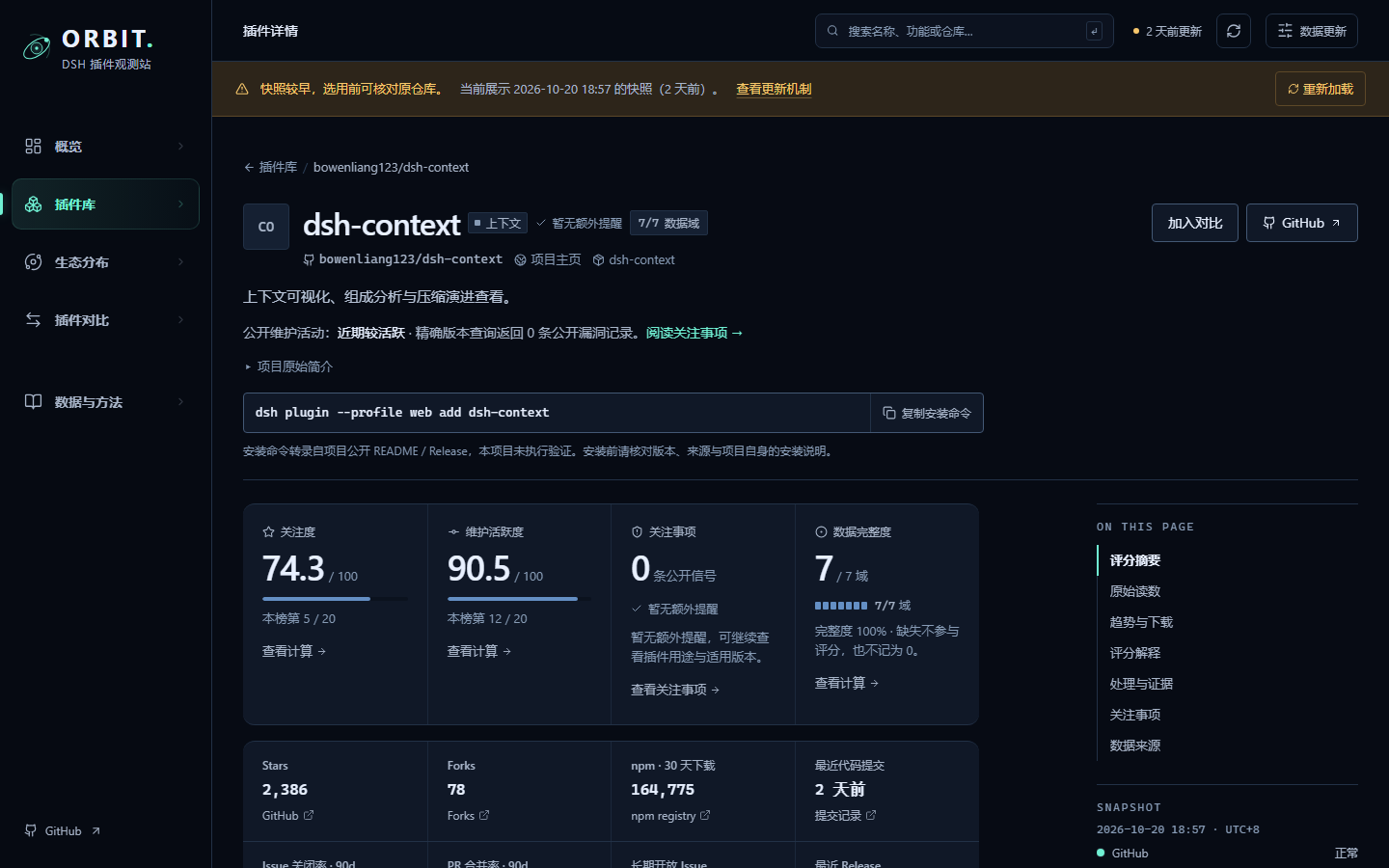
Task: Click the 7/7 域 segmented completeness bar
Action: pos(841,606)
